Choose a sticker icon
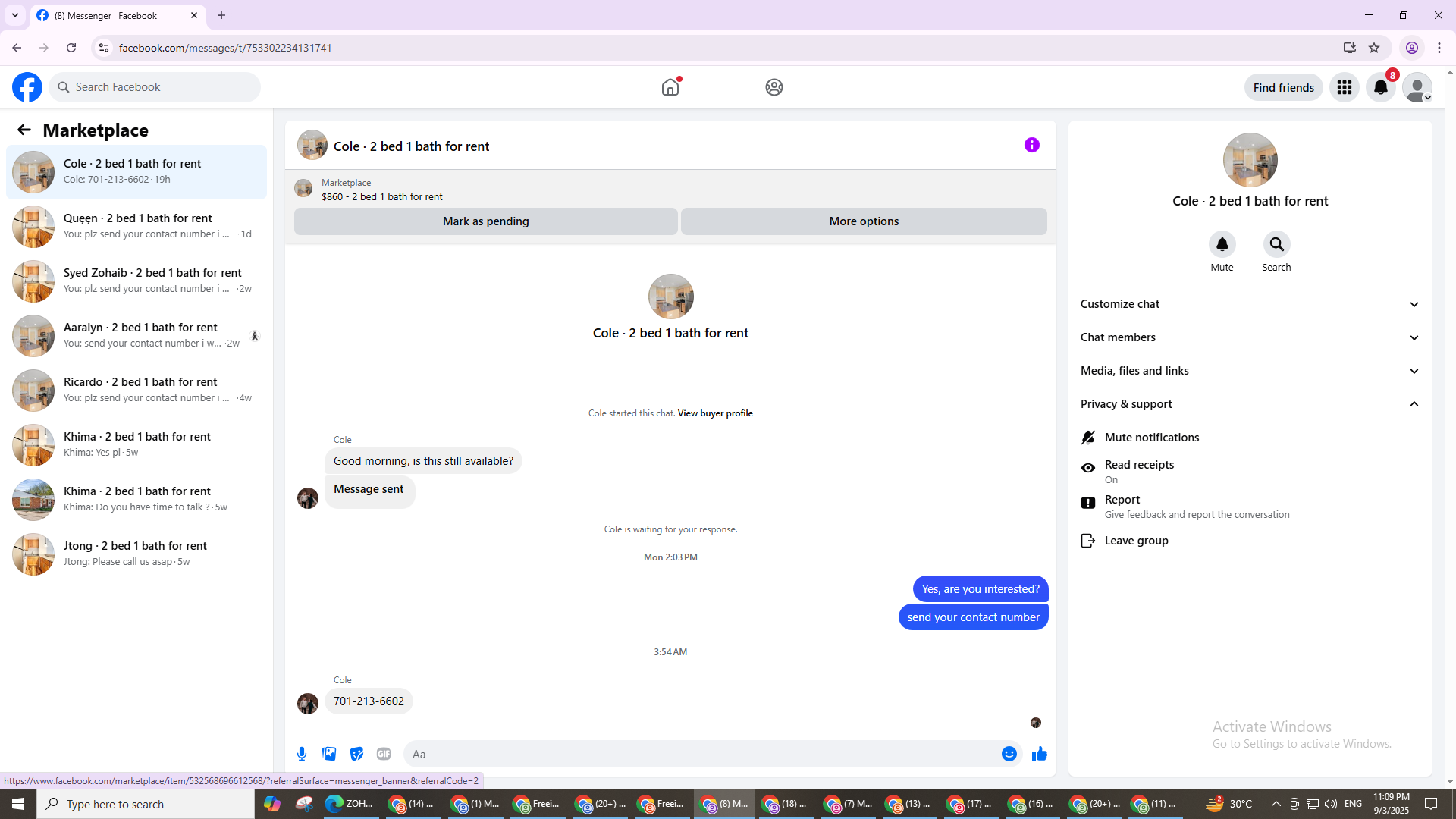The height and width of the screenshot is (819, 1456). 356,754
